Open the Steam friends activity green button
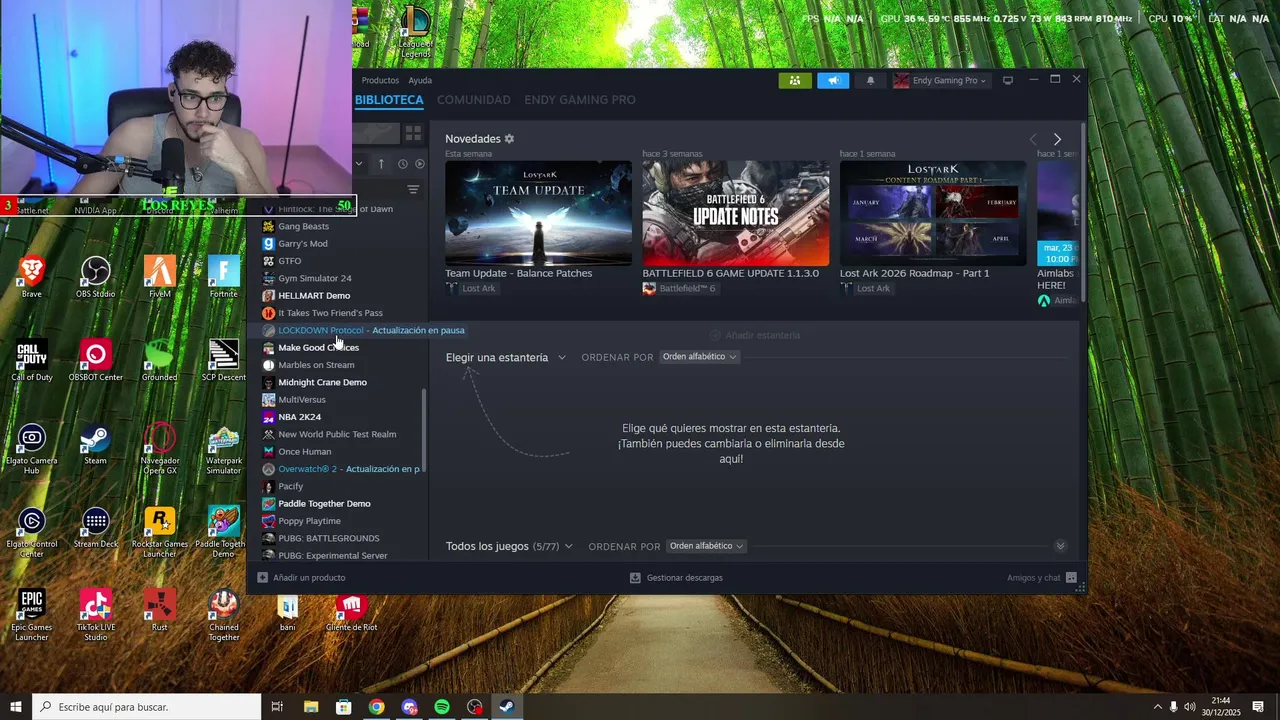 tap(794, 81)
